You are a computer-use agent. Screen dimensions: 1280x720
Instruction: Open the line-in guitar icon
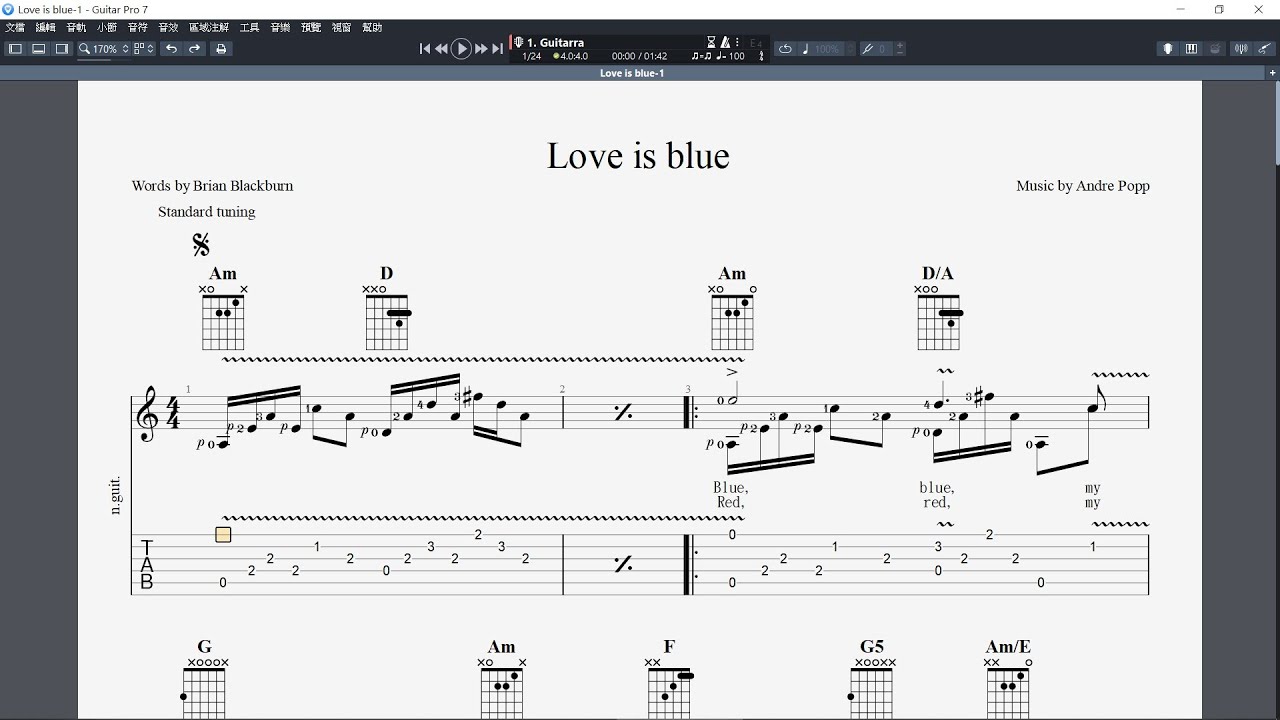pyautogui.click(x=1265, y=49)
